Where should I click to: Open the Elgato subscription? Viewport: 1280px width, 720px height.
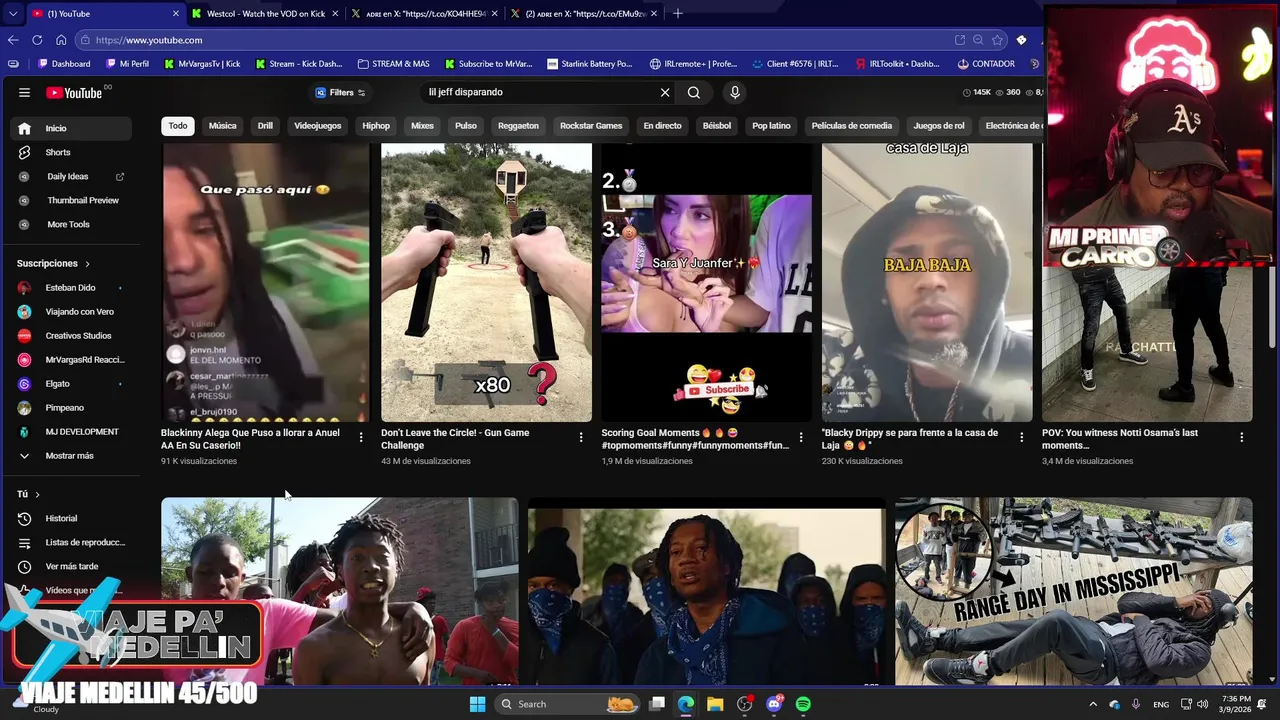[x=71, y=384]
